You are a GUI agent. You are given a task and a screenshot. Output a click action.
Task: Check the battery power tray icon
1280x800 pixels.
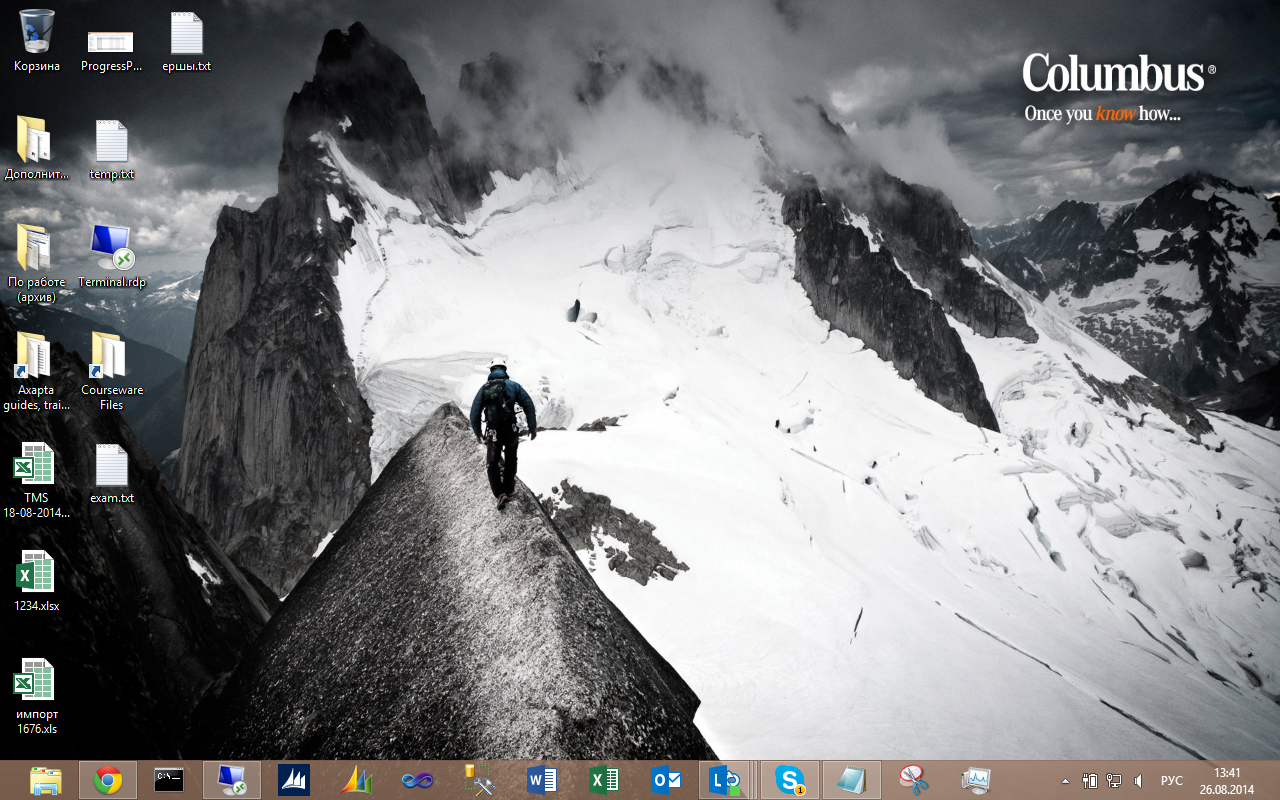[x=1090, y=781]
